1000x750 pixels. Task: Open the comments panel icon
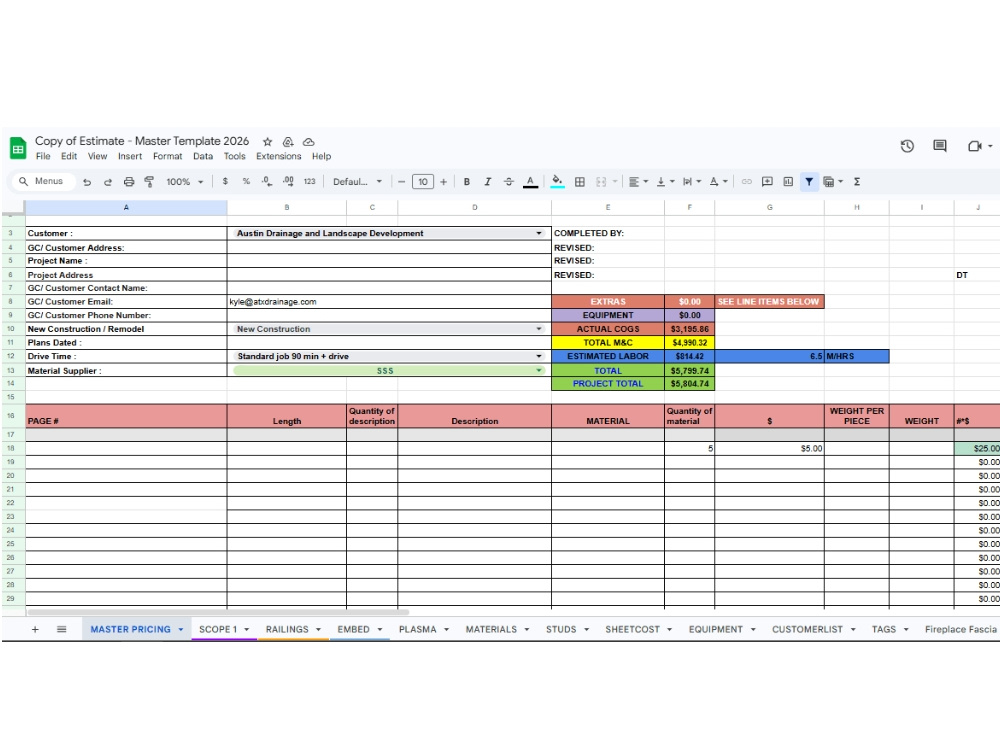point(940,146)
